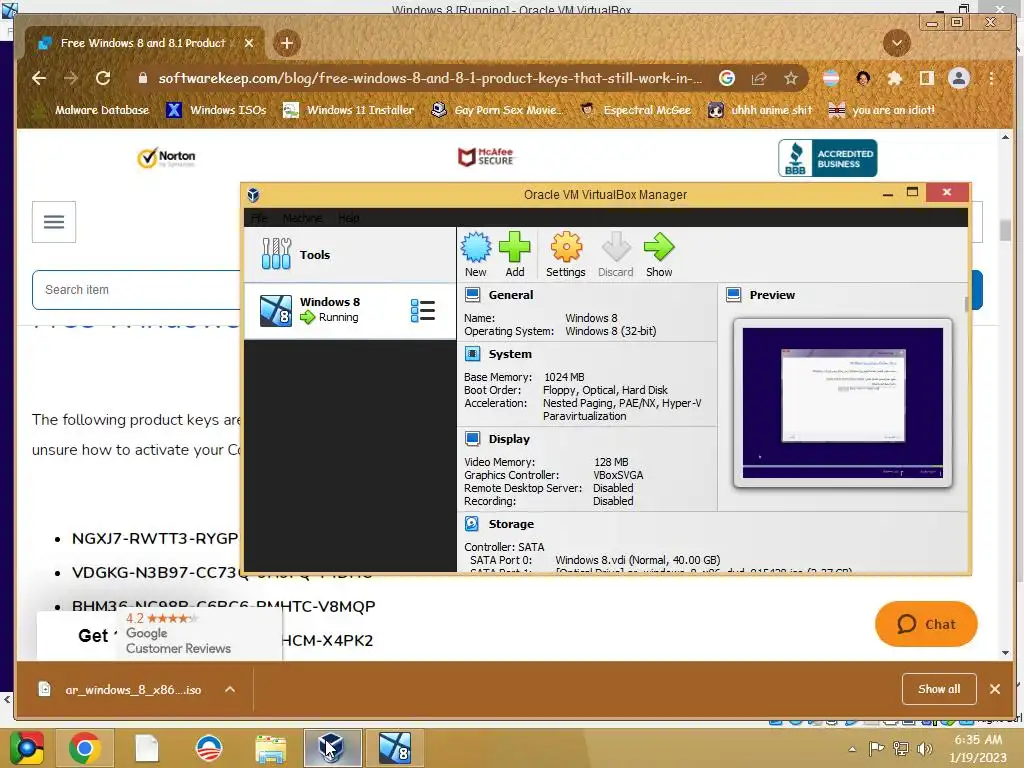
Task: Open Machine menu in VirtualBox Manager
Action: (302, 218)
